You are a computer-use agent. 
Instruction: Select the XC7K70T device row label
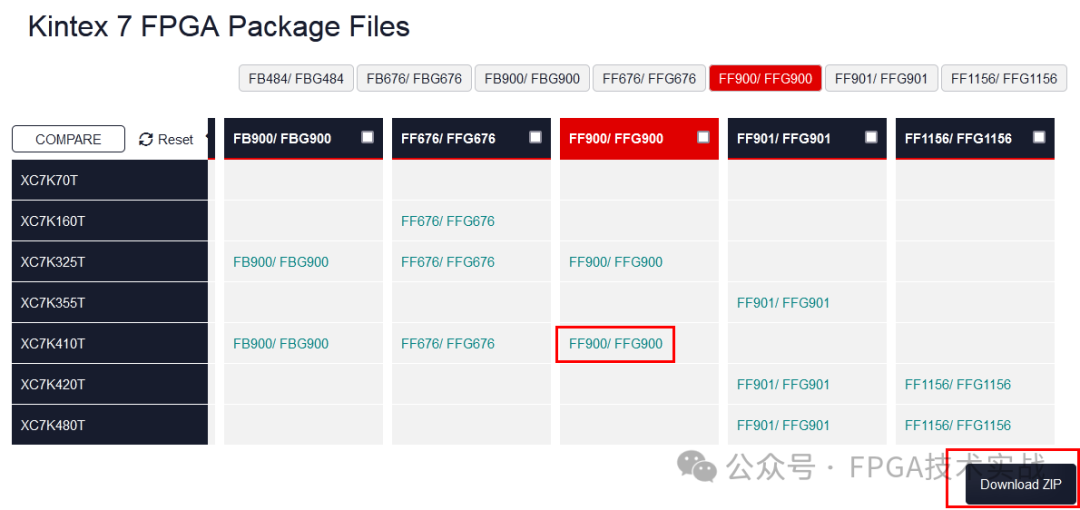[x=49, y=180]
